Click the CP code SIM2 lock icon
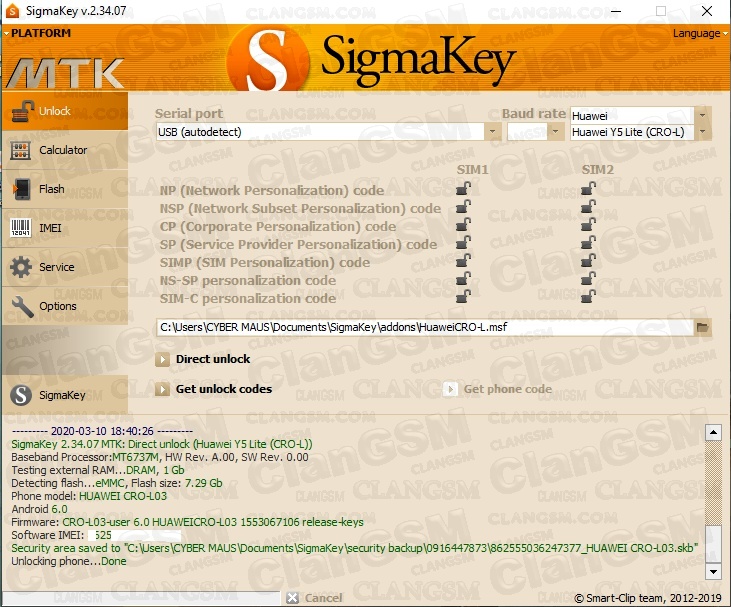 pyautogui.click(x=588, y=224)
